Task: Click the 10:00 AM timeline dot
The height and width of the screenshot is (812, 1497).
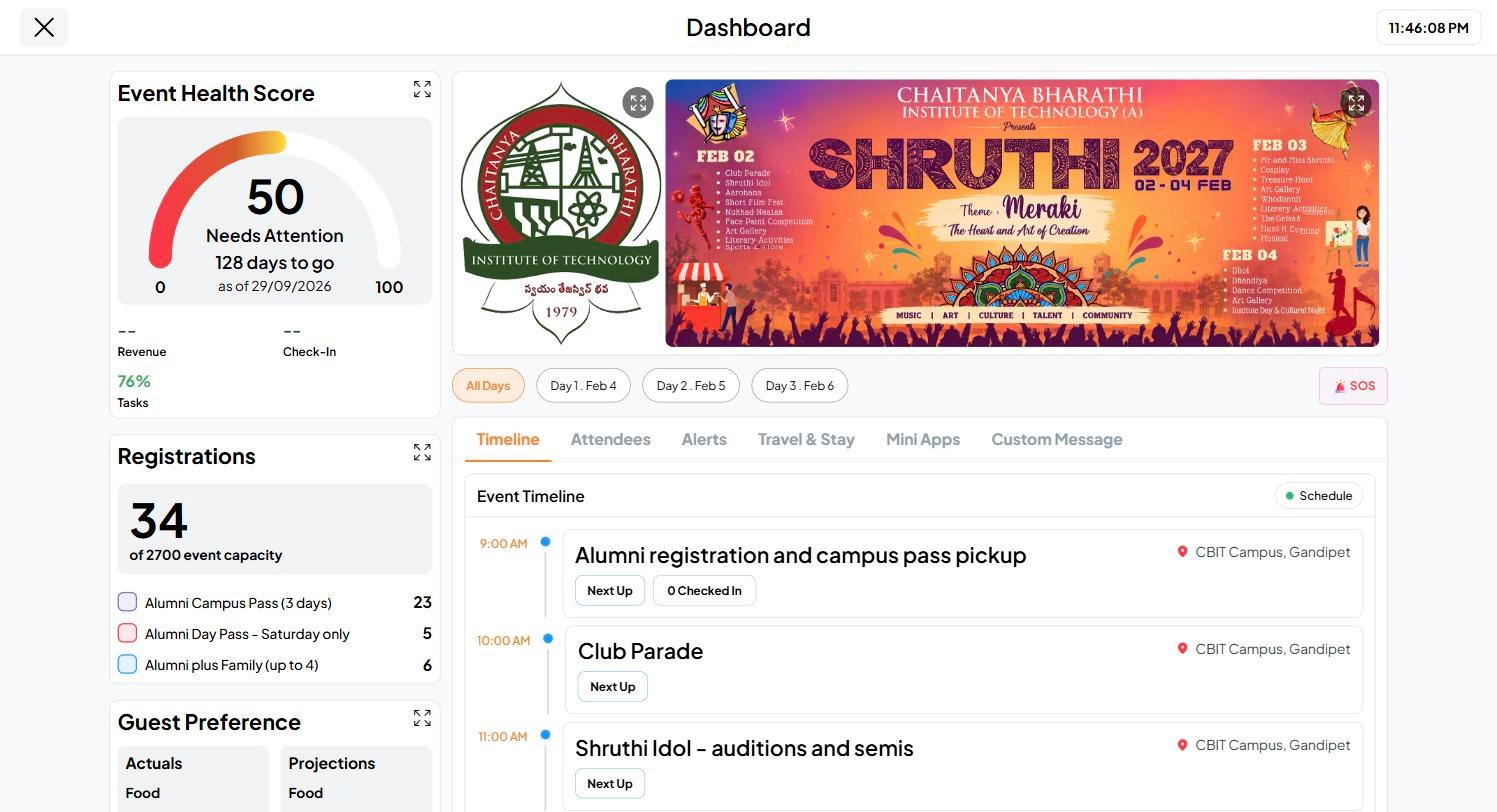Action: tap(548, 639)
